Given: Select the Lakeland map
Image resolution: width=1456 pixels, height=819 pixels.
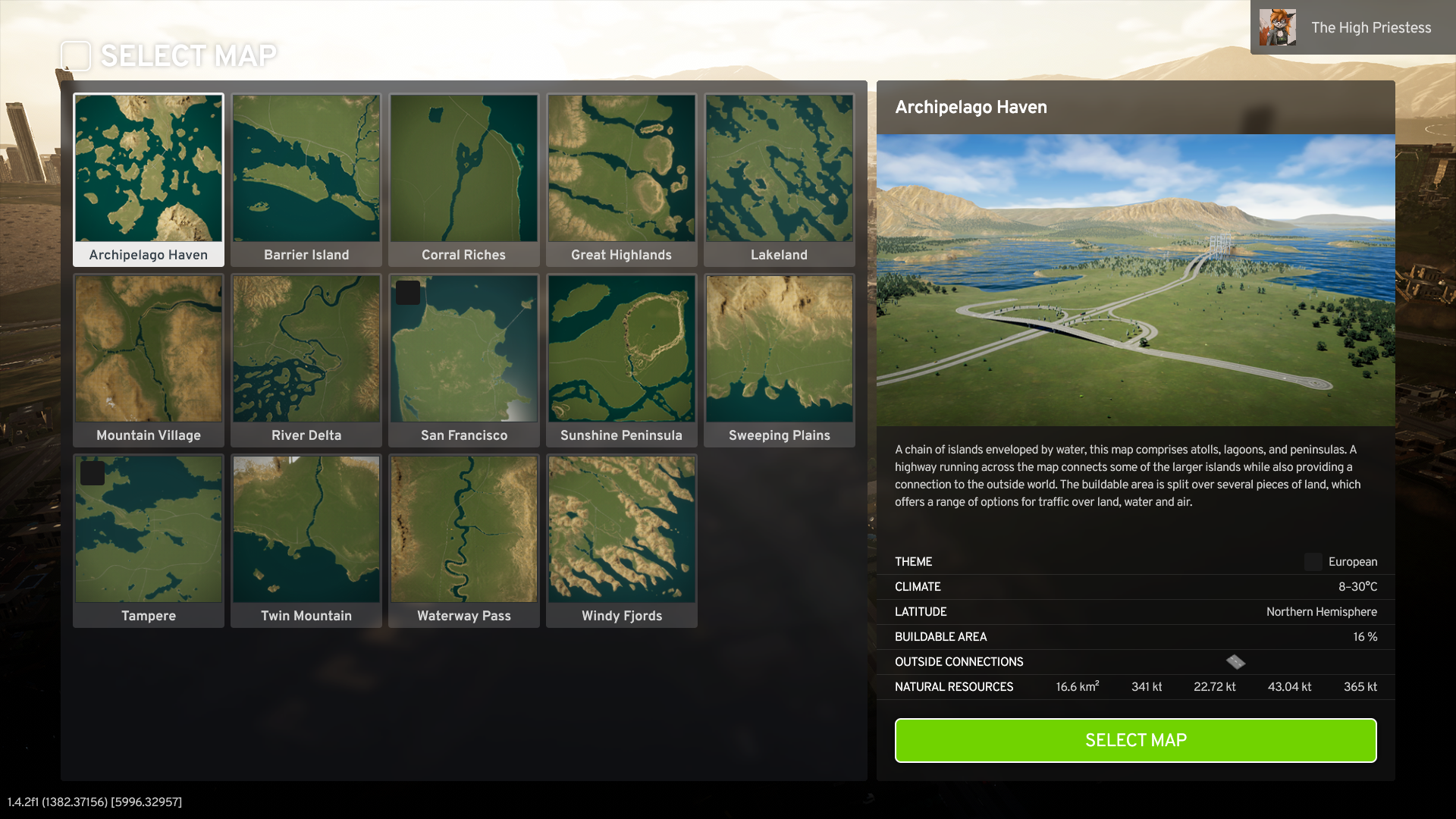Looking at the screenshot, I should 780,180.
